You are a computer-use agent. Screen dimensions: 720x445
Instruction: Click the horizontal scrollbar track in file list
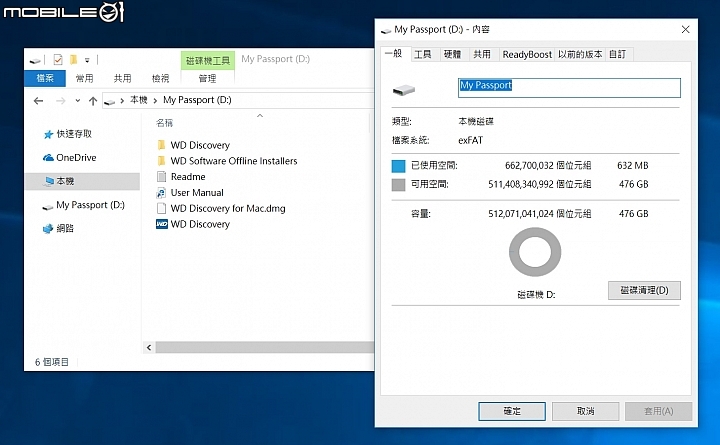(264, 348)
